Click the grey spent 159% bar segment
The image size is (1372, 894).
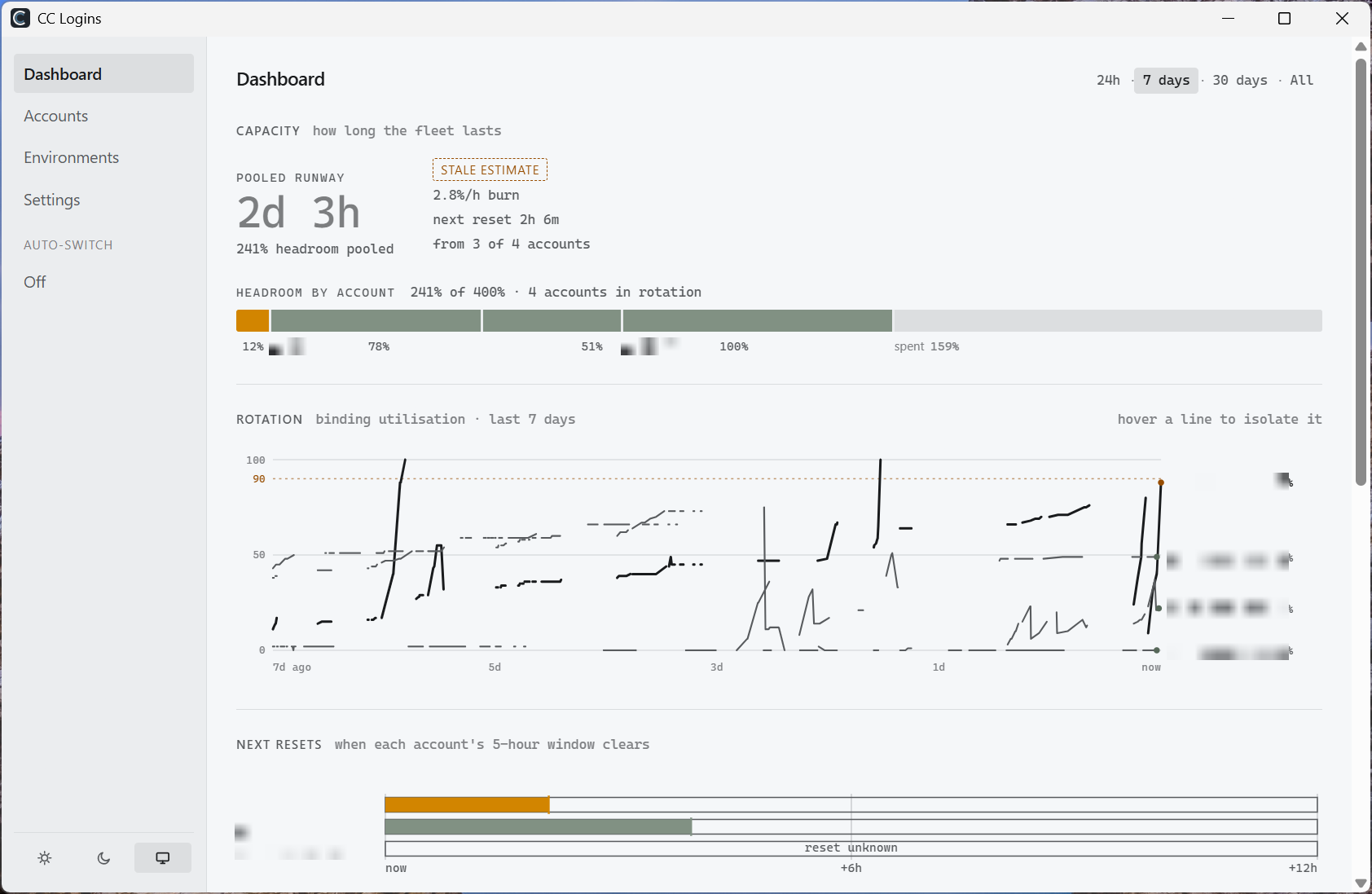(1108, 321)
